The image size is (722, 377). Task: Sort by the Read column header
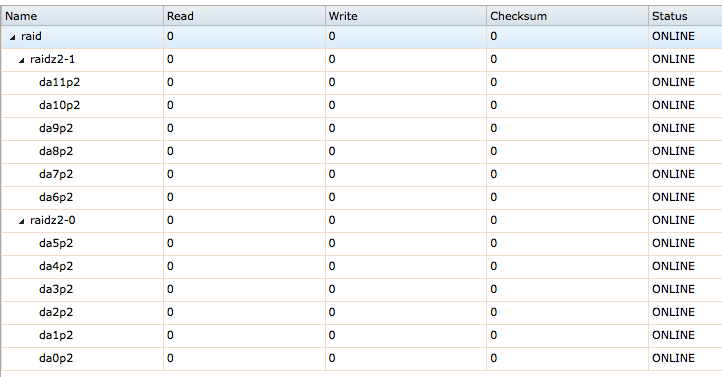pos(244,16)
